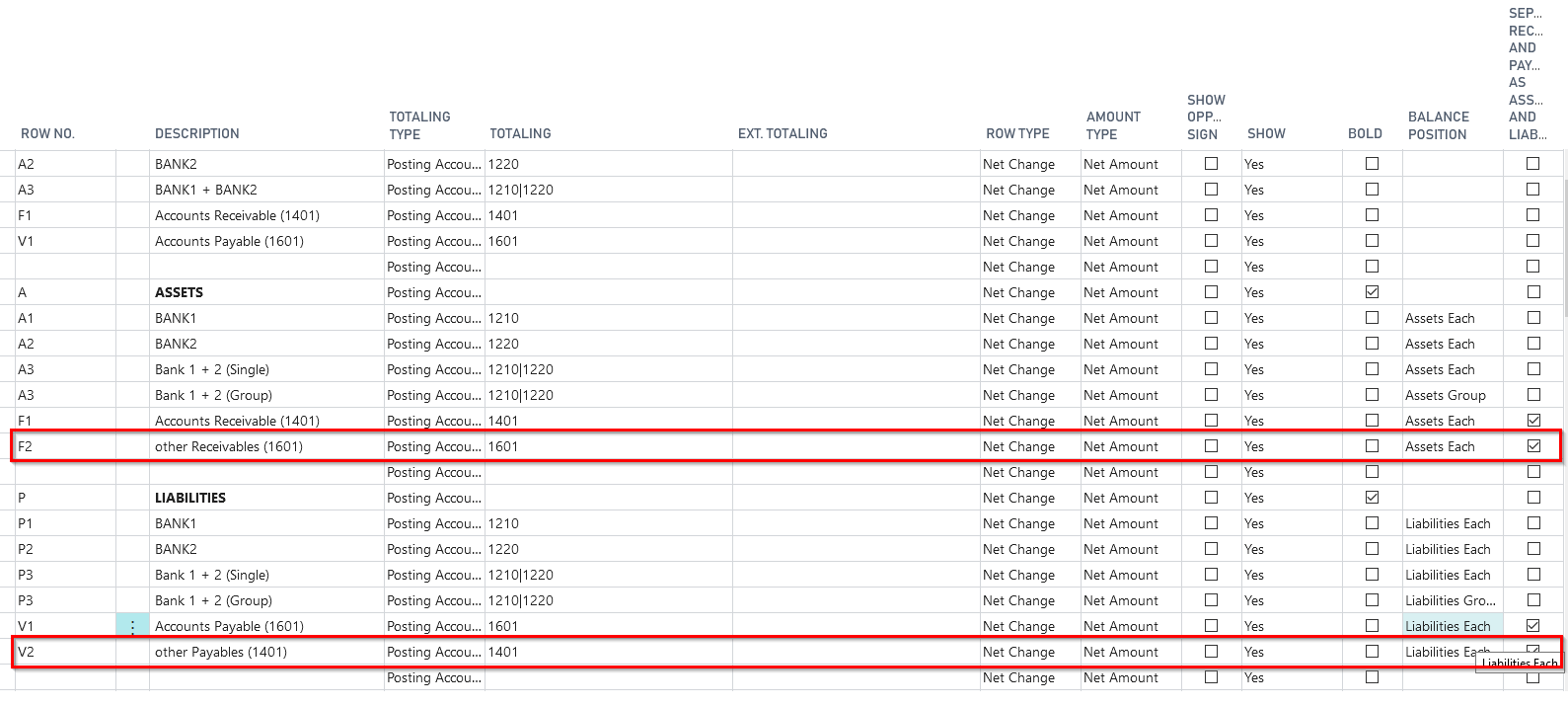Viewport: 1568px width, 706px height.
Task: Open the Balance Position column header menu
Action: [1438, 125]
